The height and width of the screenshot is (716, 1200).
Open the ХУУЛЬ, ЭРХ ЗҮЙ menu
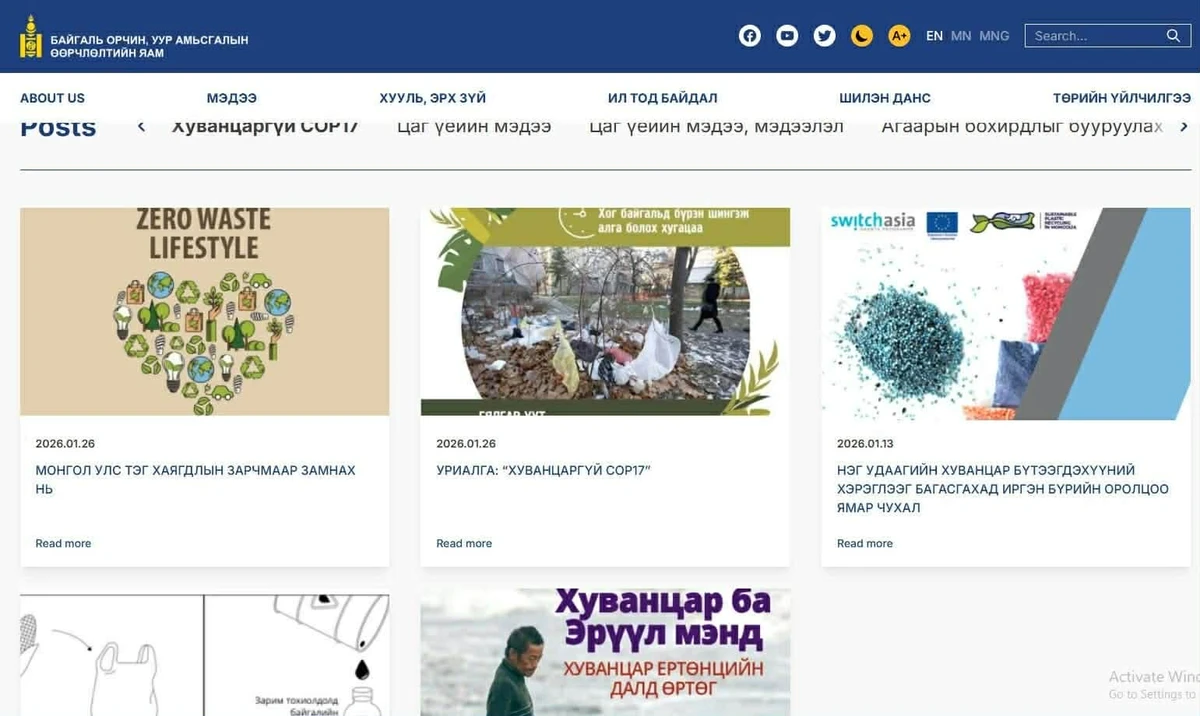pos(432,98)
